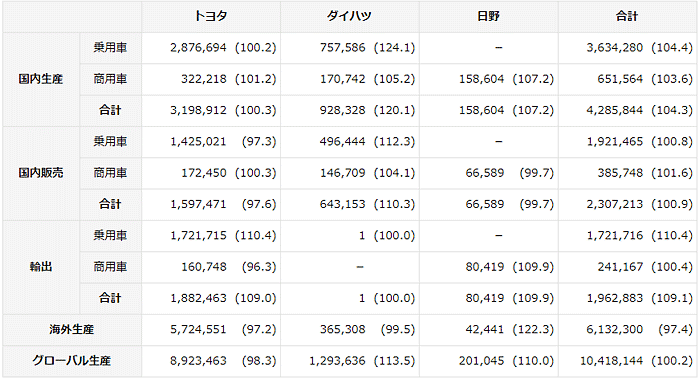Click the ダイハツ column header
Image resolution: width=700 pixels, height=379 pixels.
(x=350, y=17)
